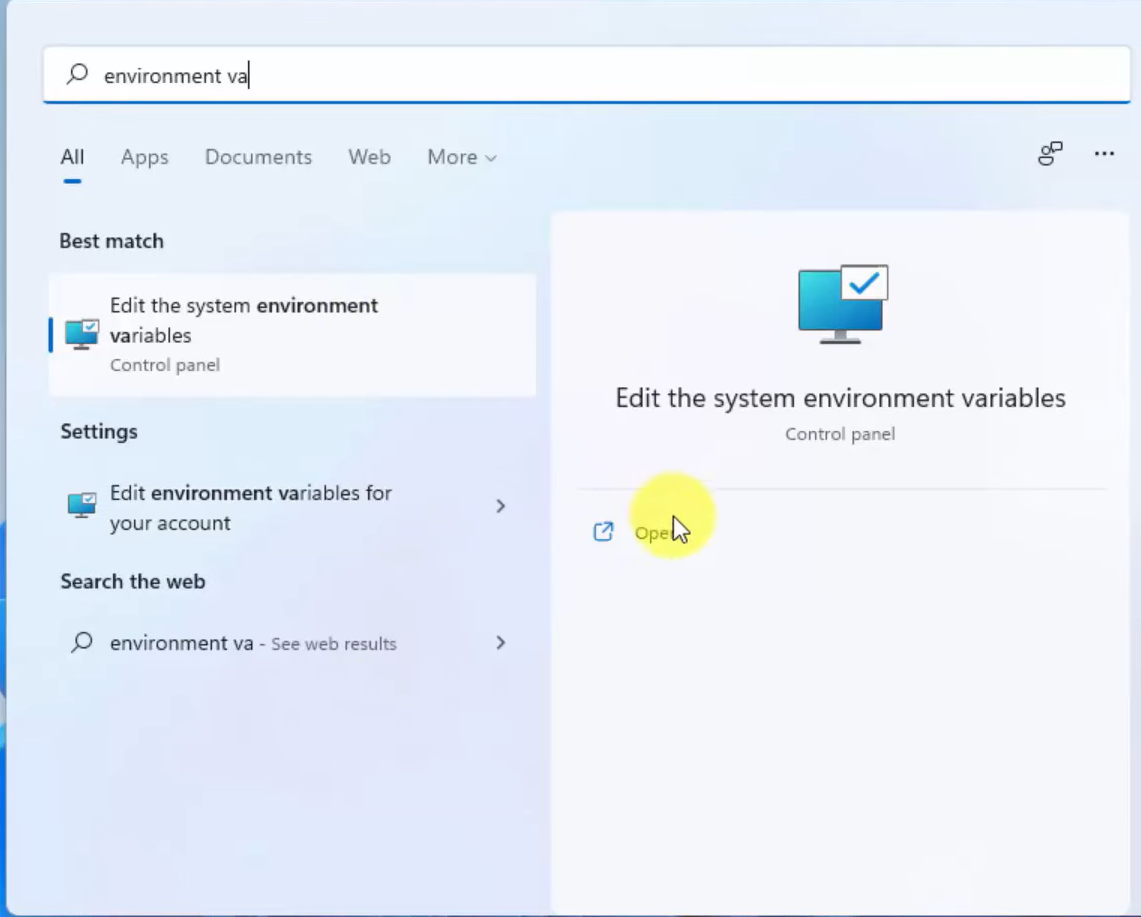Click the magnifier icon next to web search entry
Image resolution: width=1141 pixels, height=917 pixels.
point(81,643)
